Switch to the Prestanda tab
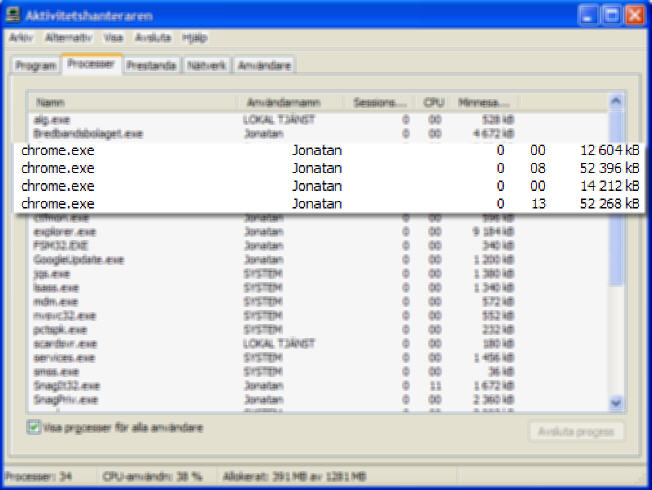The image size is (652, 490). [x=151, y=66]
